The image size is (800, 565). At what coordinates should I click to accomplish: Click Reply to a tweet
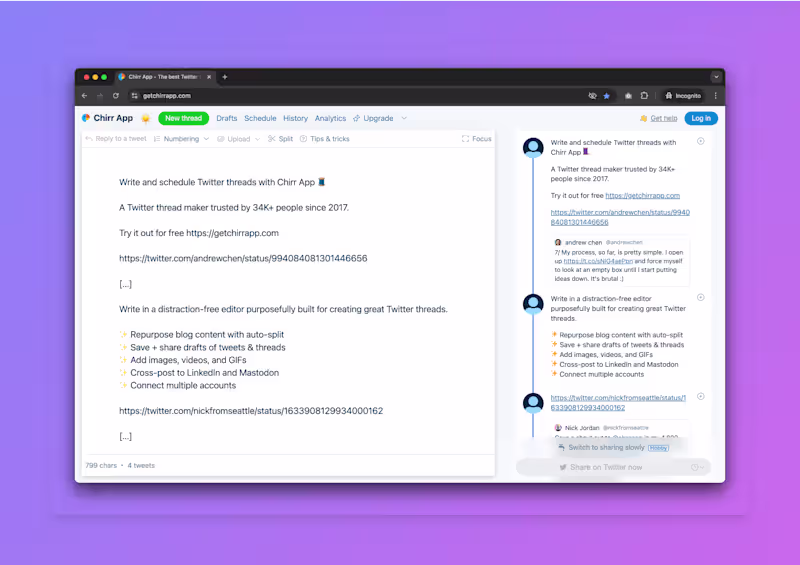116,138
